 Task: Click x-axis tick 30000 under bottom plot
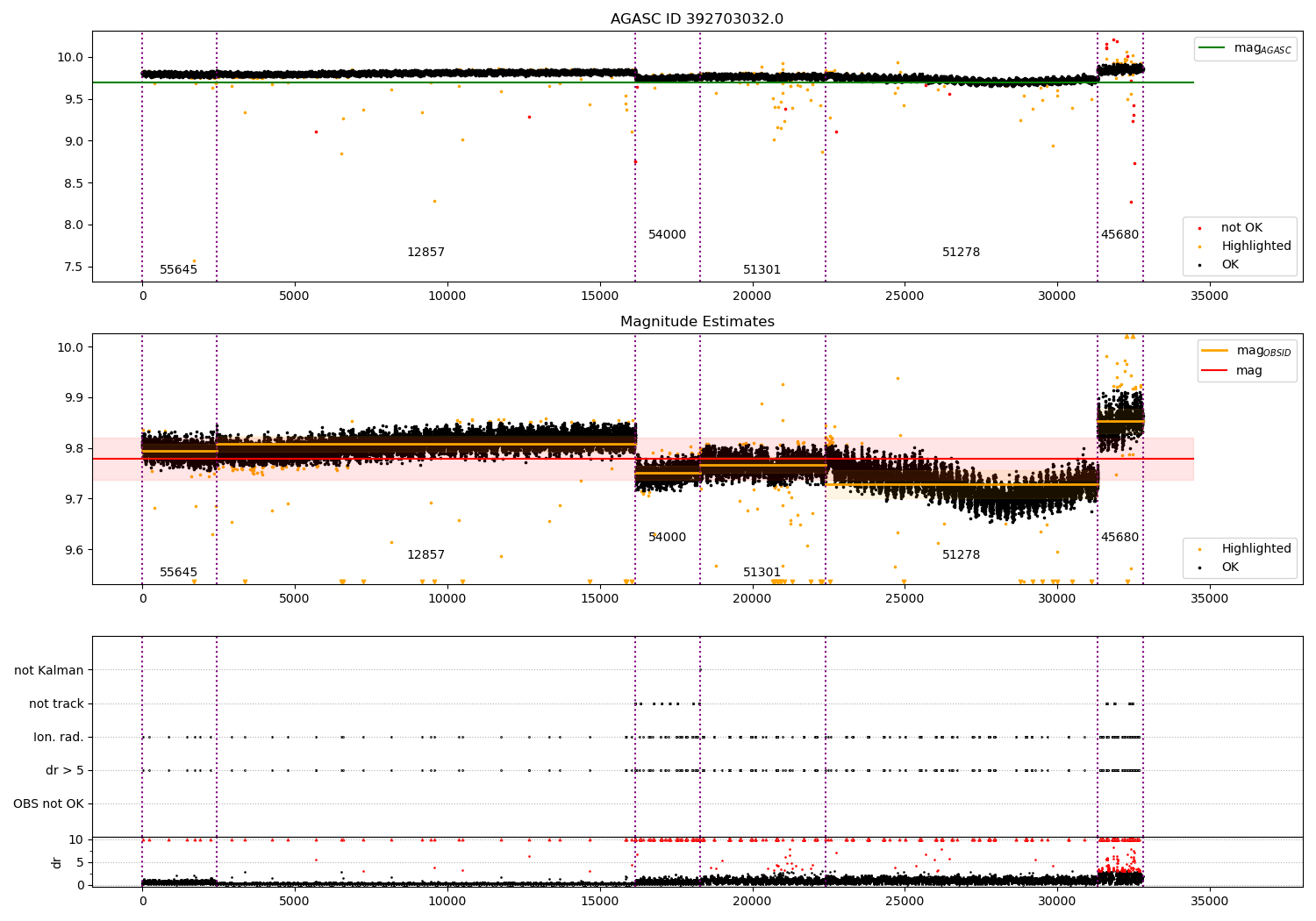[1056, 901]
